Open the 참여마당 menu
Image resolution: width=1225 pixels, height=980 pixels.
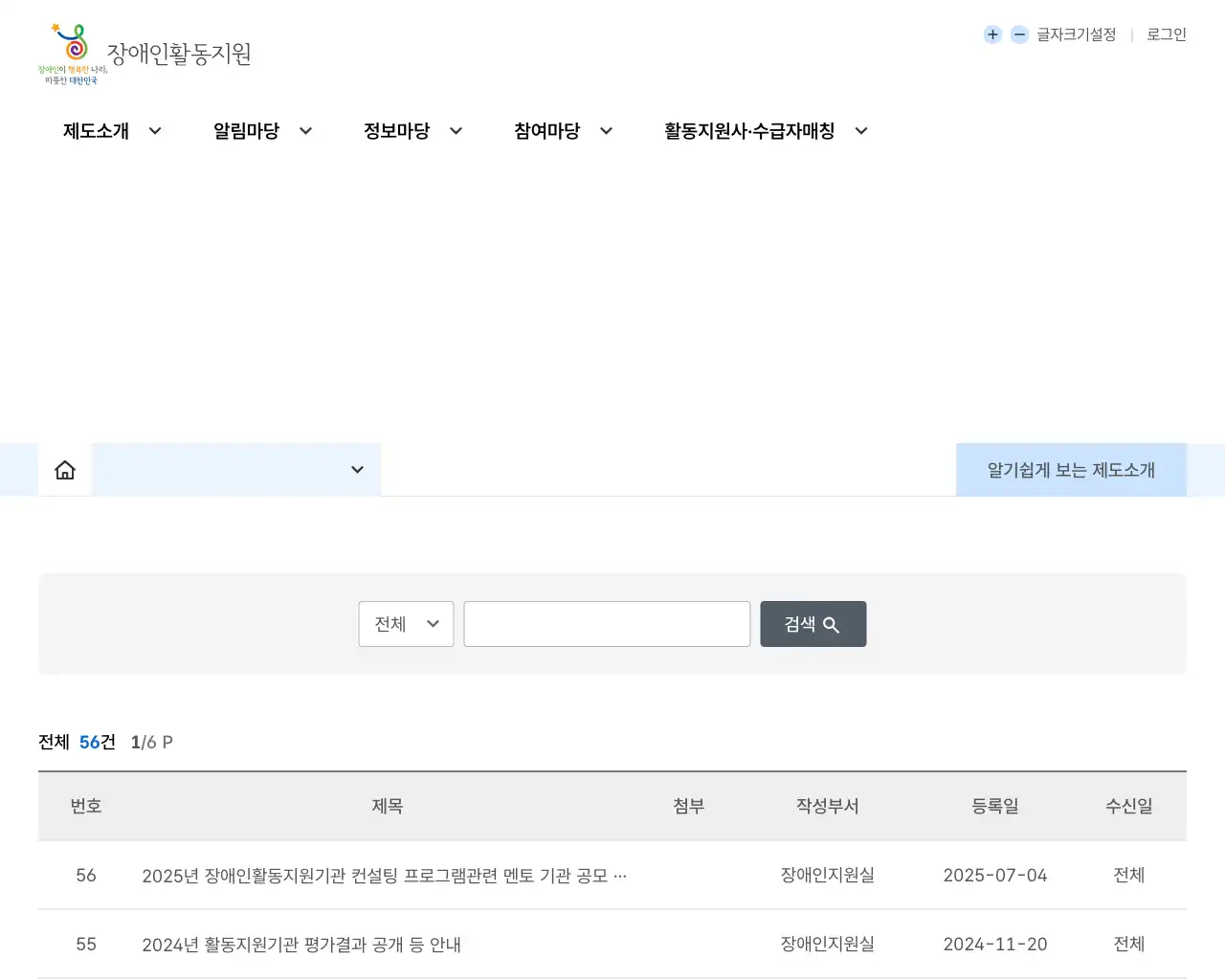point(546,131)
